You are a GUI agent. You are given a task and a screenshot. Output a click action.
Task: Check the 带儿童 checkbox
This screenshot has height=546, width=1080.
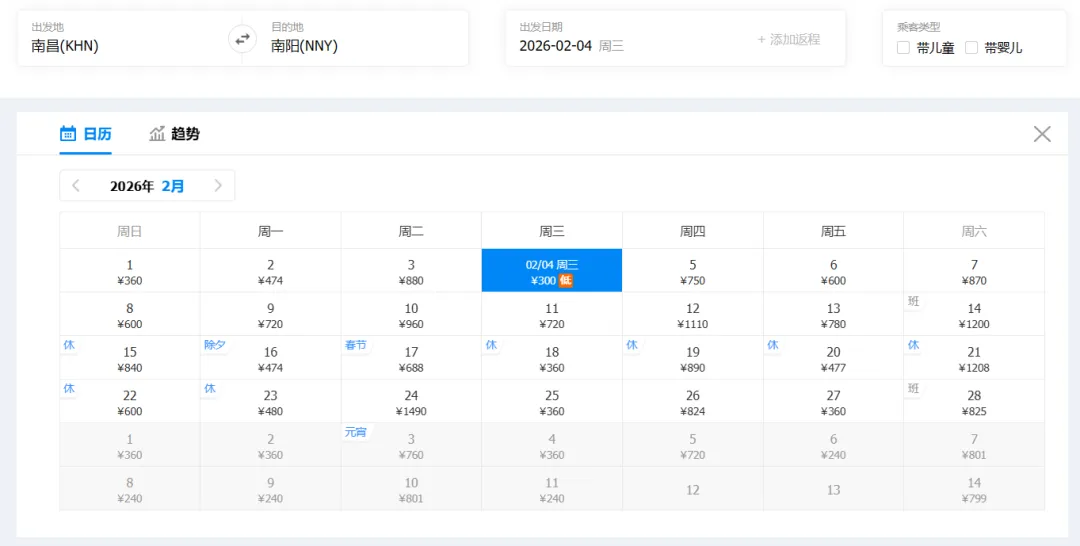pyautogui.click(x=903, y=48)
